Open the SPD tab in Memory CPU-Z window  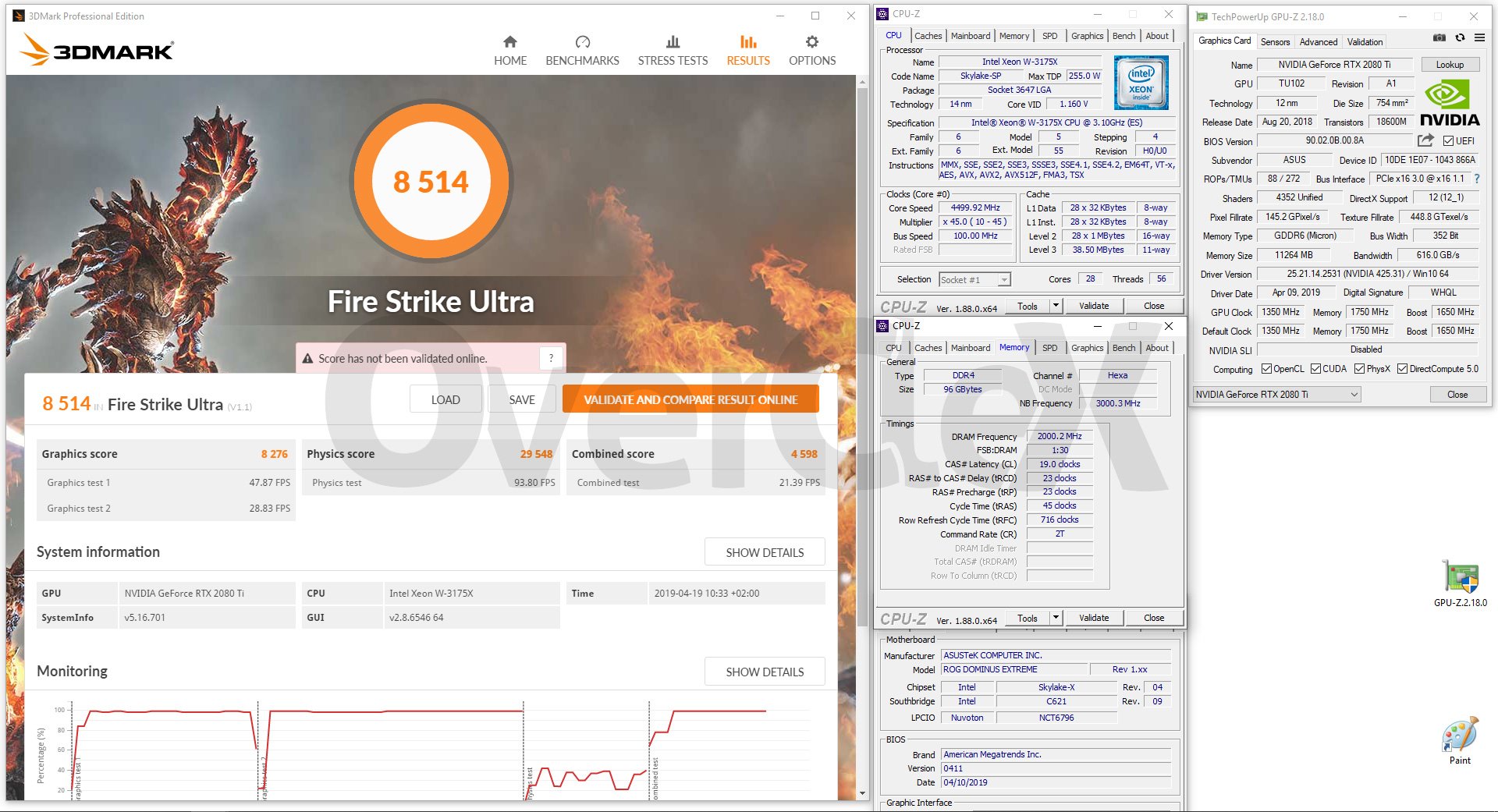(1050, 348)
